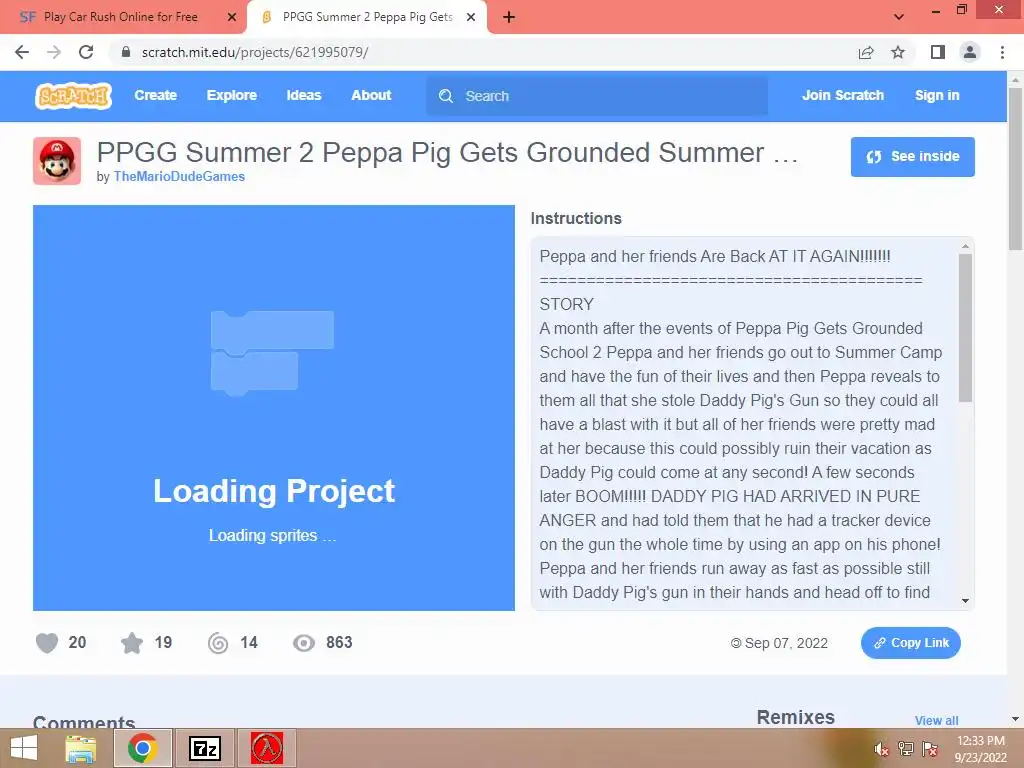Open the About page
The width and height of the screenshot is (1024, 768).
(371, 95)
